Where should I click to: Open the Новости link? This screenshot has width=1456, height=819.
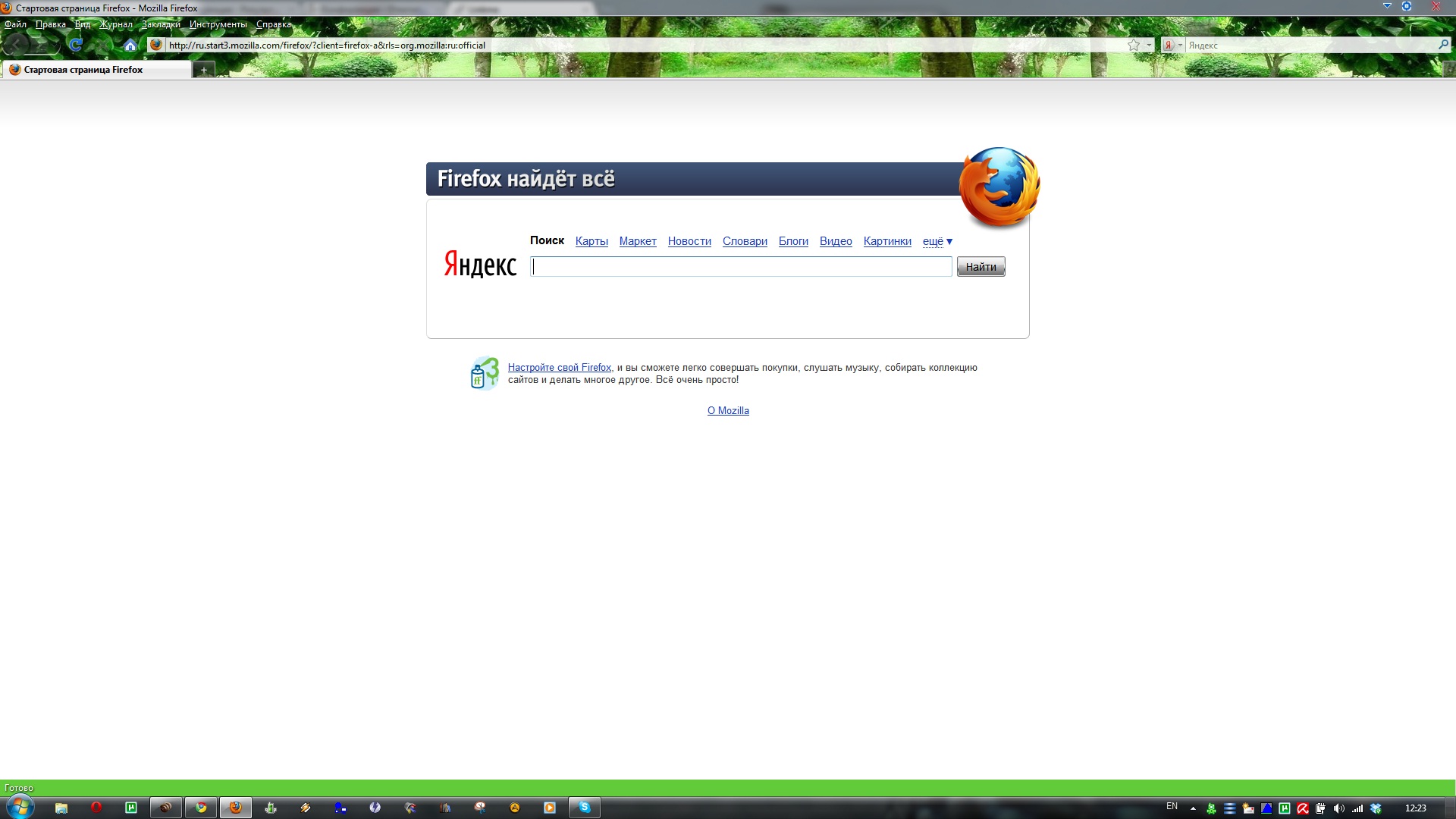click(x=689, y=241)
